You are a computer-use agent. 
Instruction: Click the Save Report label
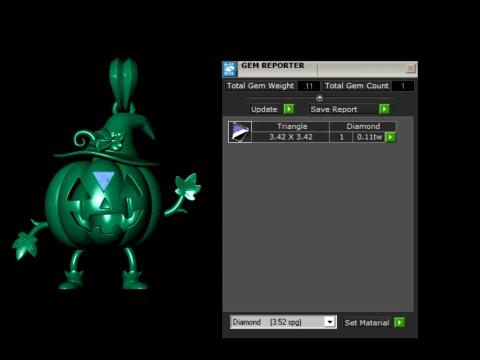[344, 109]
